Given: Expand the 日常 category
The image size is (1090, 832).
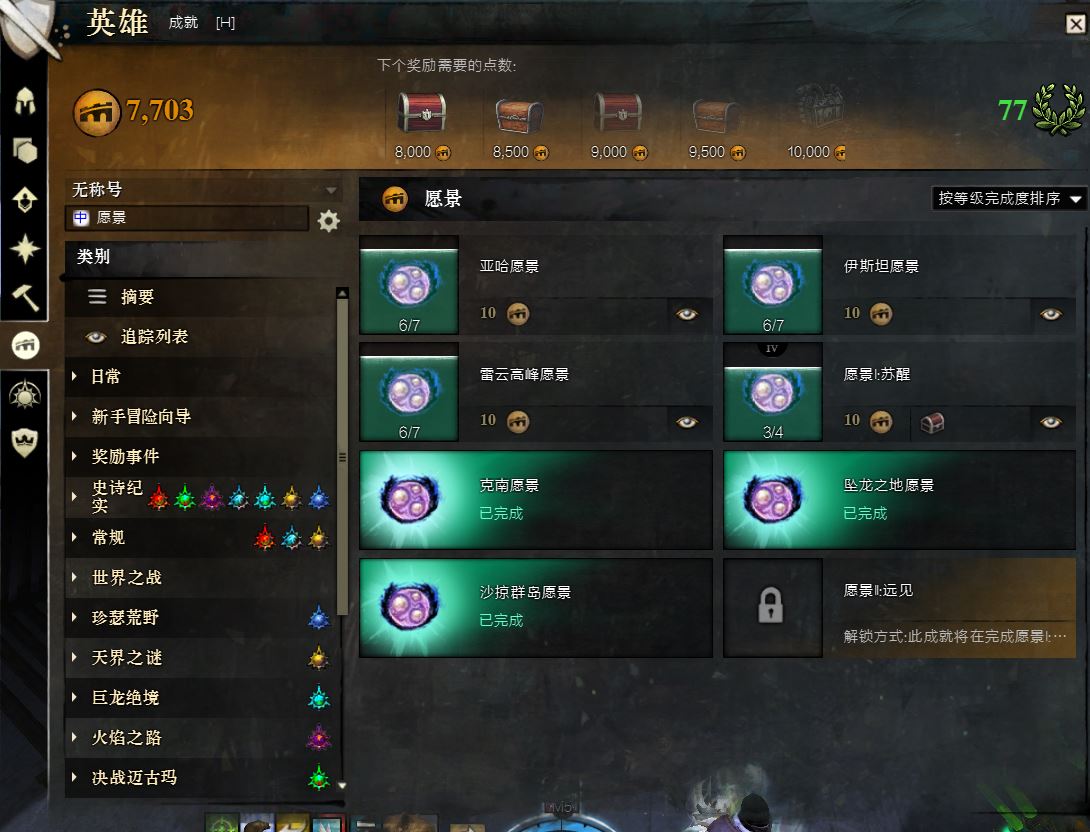Looking at the screenshot, I should tap(200, 377).
